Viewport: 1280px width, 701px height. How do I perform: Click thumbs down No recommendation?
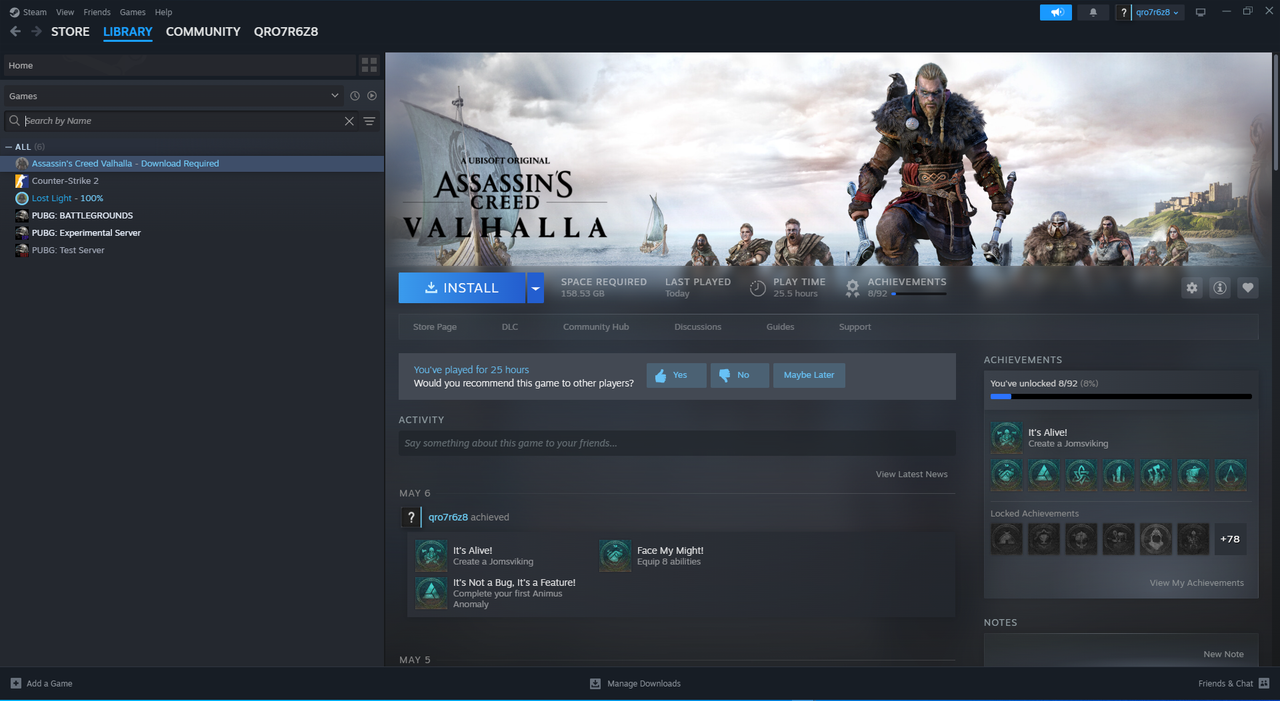click(739, 375)
